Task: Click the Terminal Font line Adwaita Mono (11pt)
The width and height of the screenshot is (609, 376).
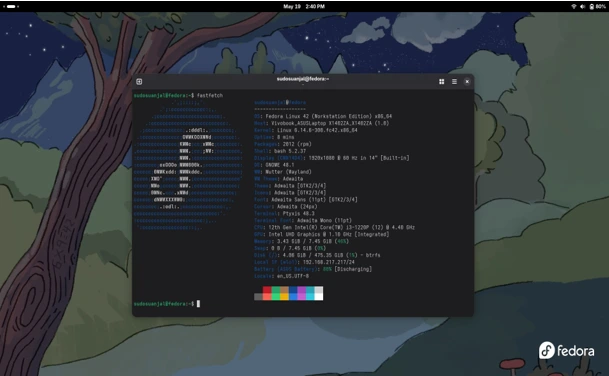Action: point(303,220)
